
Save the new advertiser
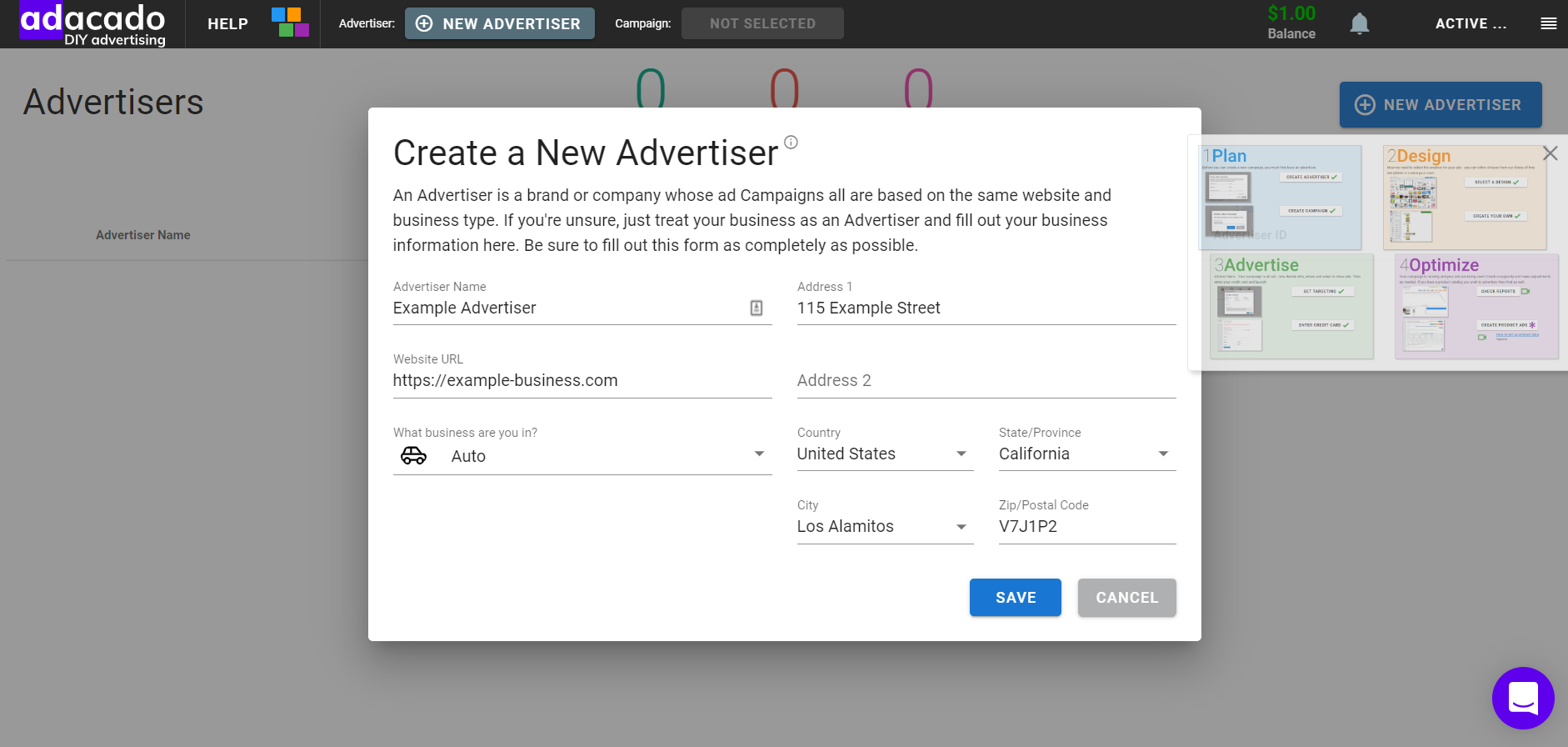click(x=1015, y=598)
